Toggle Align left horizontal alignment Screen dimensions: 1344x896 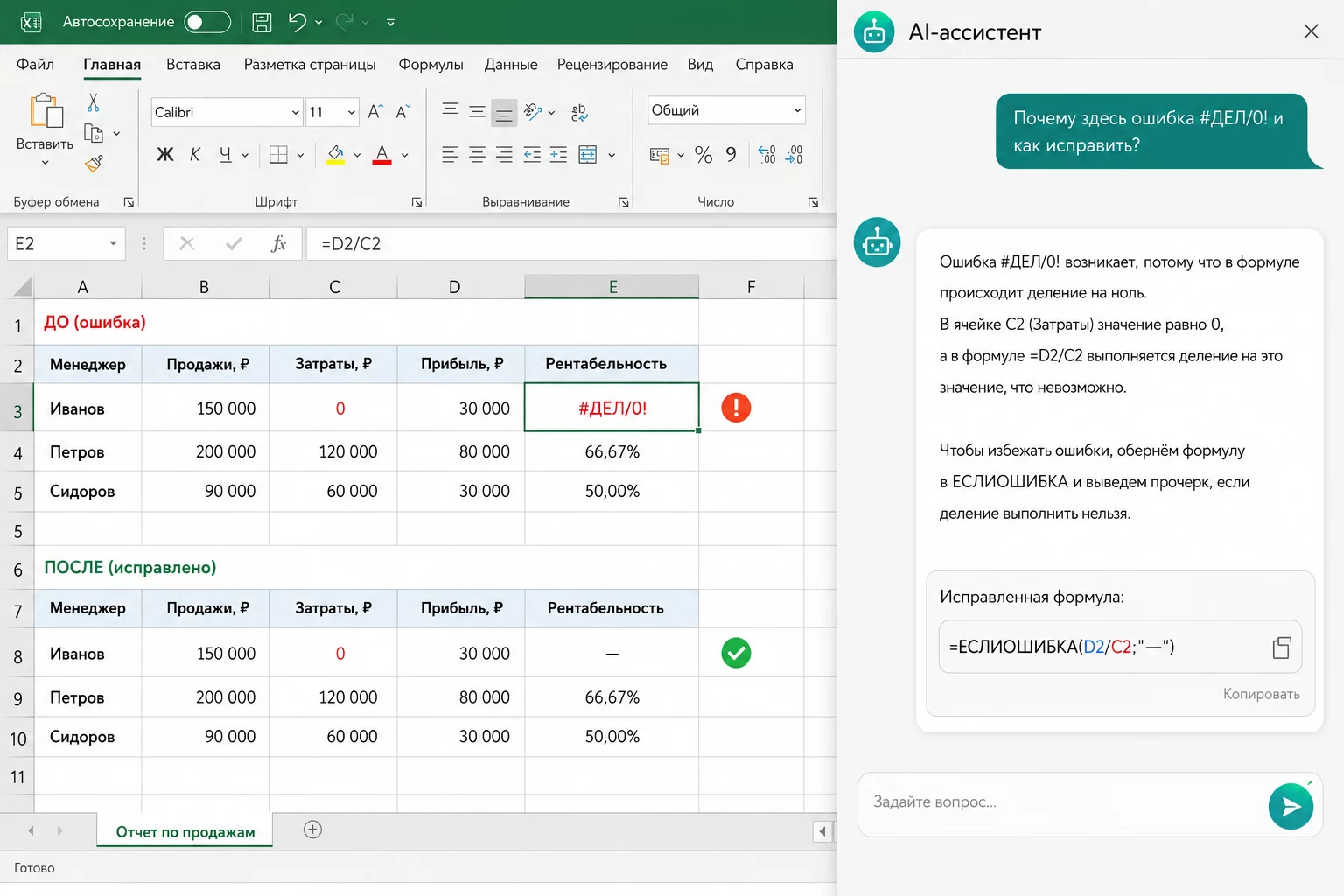[x=451, y=155]
